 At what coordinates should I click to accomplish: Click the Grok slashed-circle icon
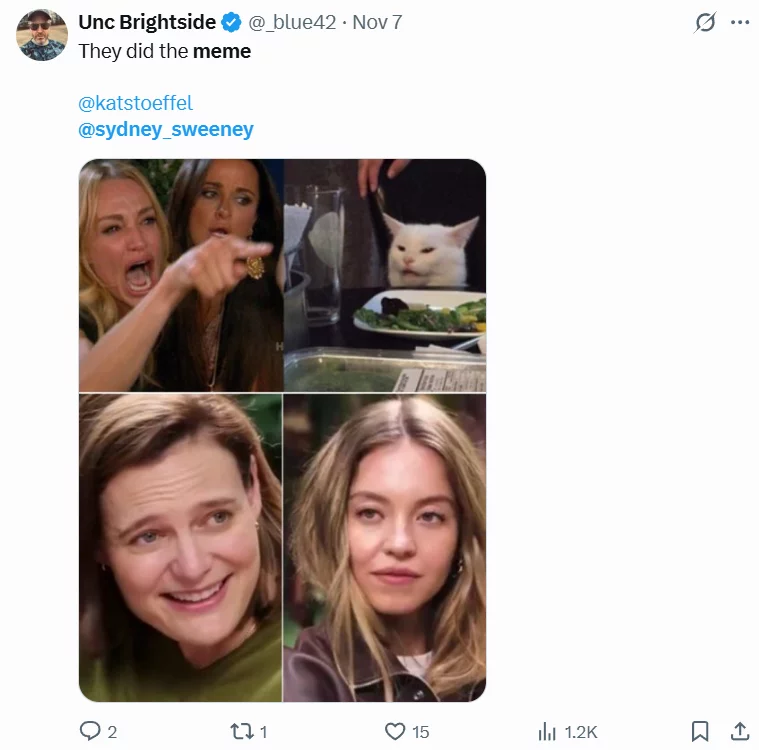pos(705,23)
